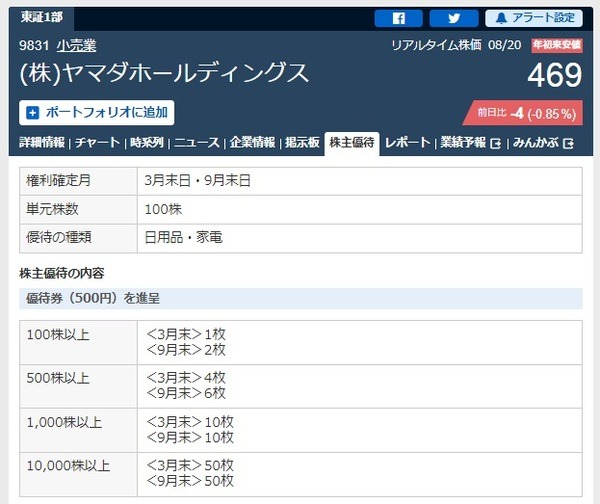600x504 pixels.
Task: Click the 100株 value cell
Action: click(x=360, y=209)
